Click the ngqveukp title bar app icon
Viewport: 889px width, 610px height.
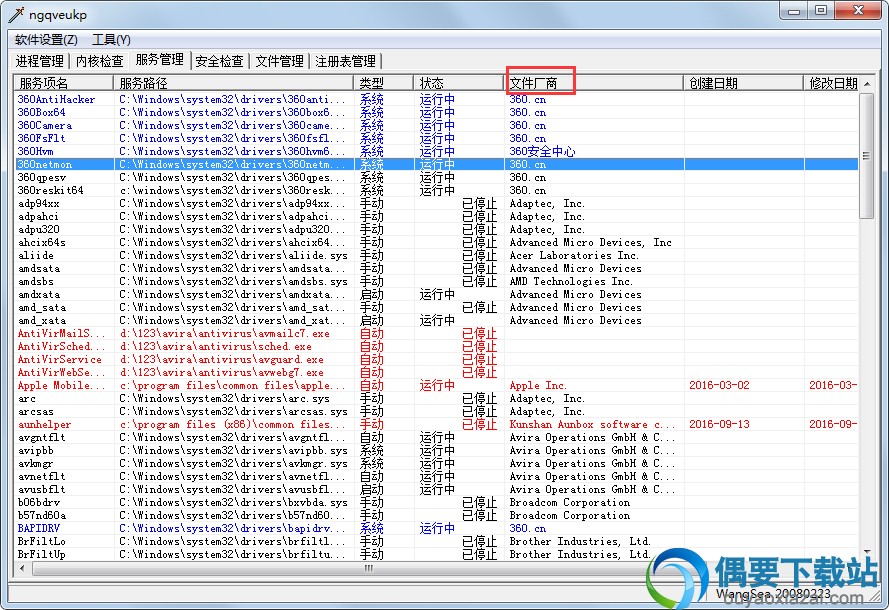[17, 14]
